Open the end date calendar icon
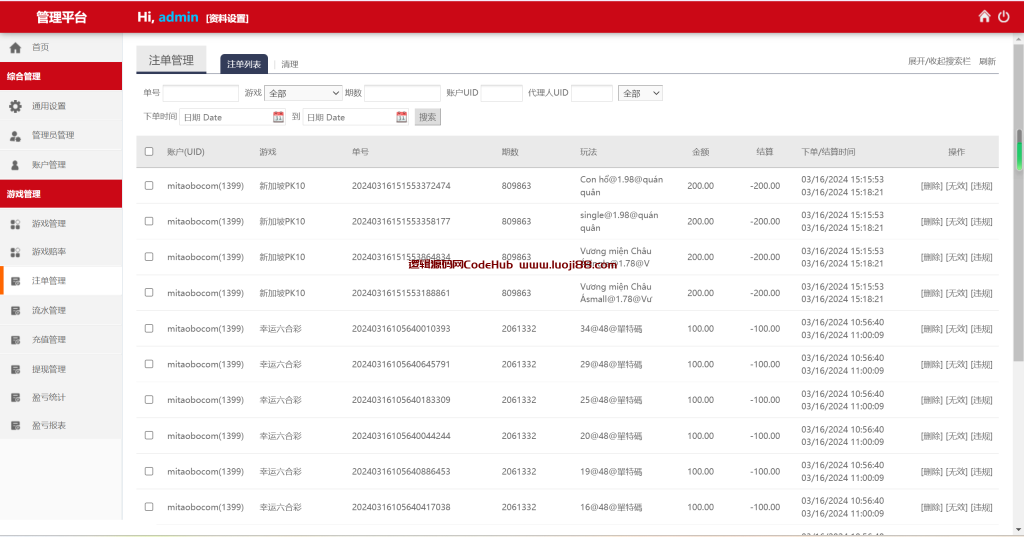 (402, 117)
